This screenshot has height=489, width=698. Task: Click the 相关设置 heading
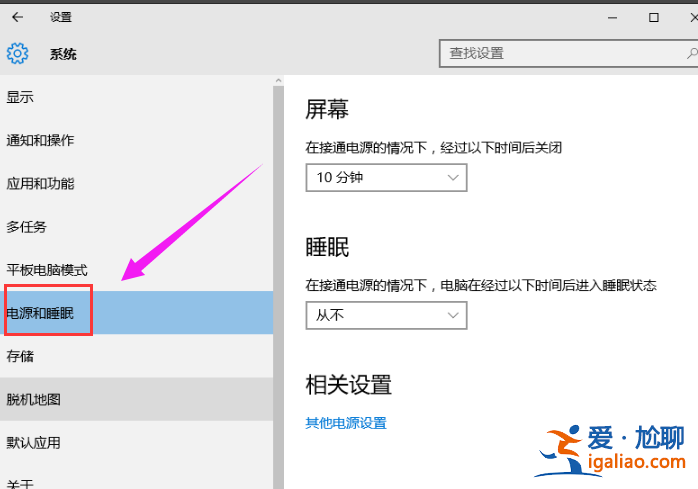pyautogui.click(x=349, y=385)
